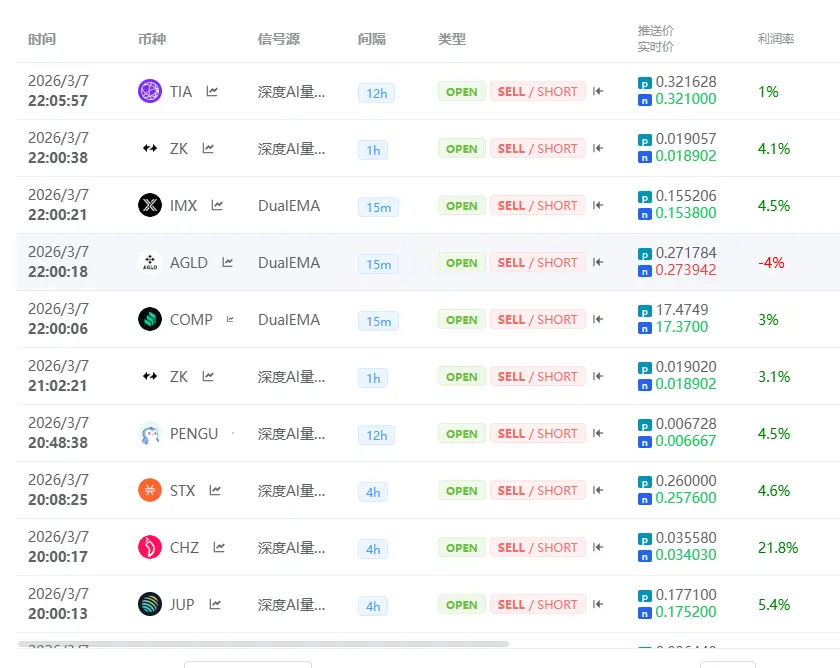Viewport: 840px width, 668px height.
Task: Click the OPEN tag in the AGLD row
Action: pos(462,262)
